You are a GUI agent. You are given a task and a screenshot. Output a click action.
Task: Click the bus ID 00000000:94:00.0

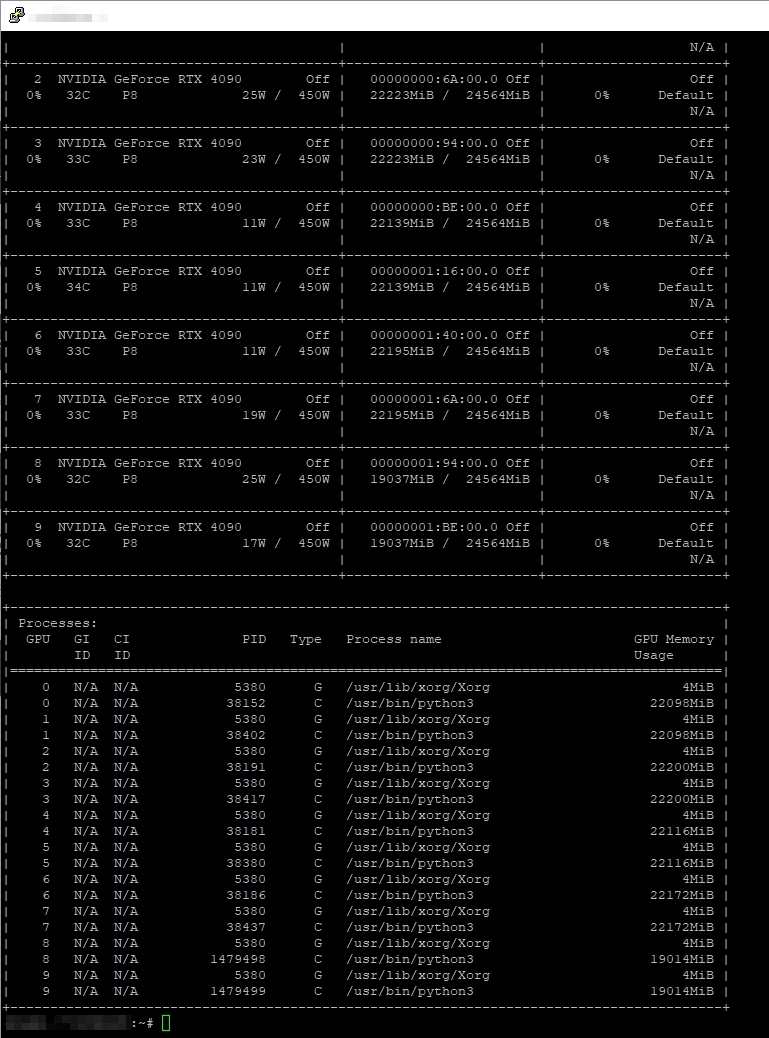pos(434,143)
